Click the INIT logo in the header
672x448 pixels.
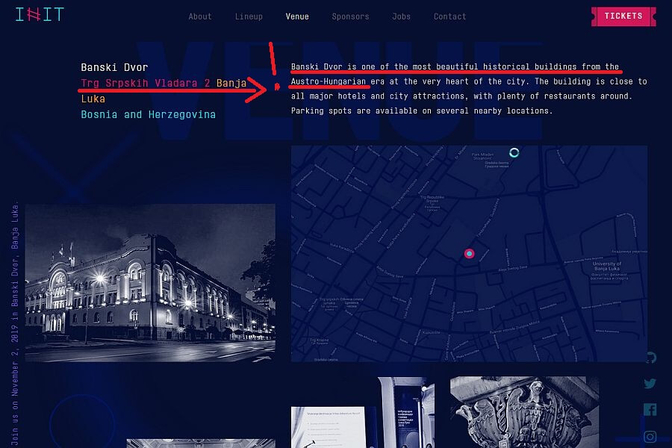39,15
